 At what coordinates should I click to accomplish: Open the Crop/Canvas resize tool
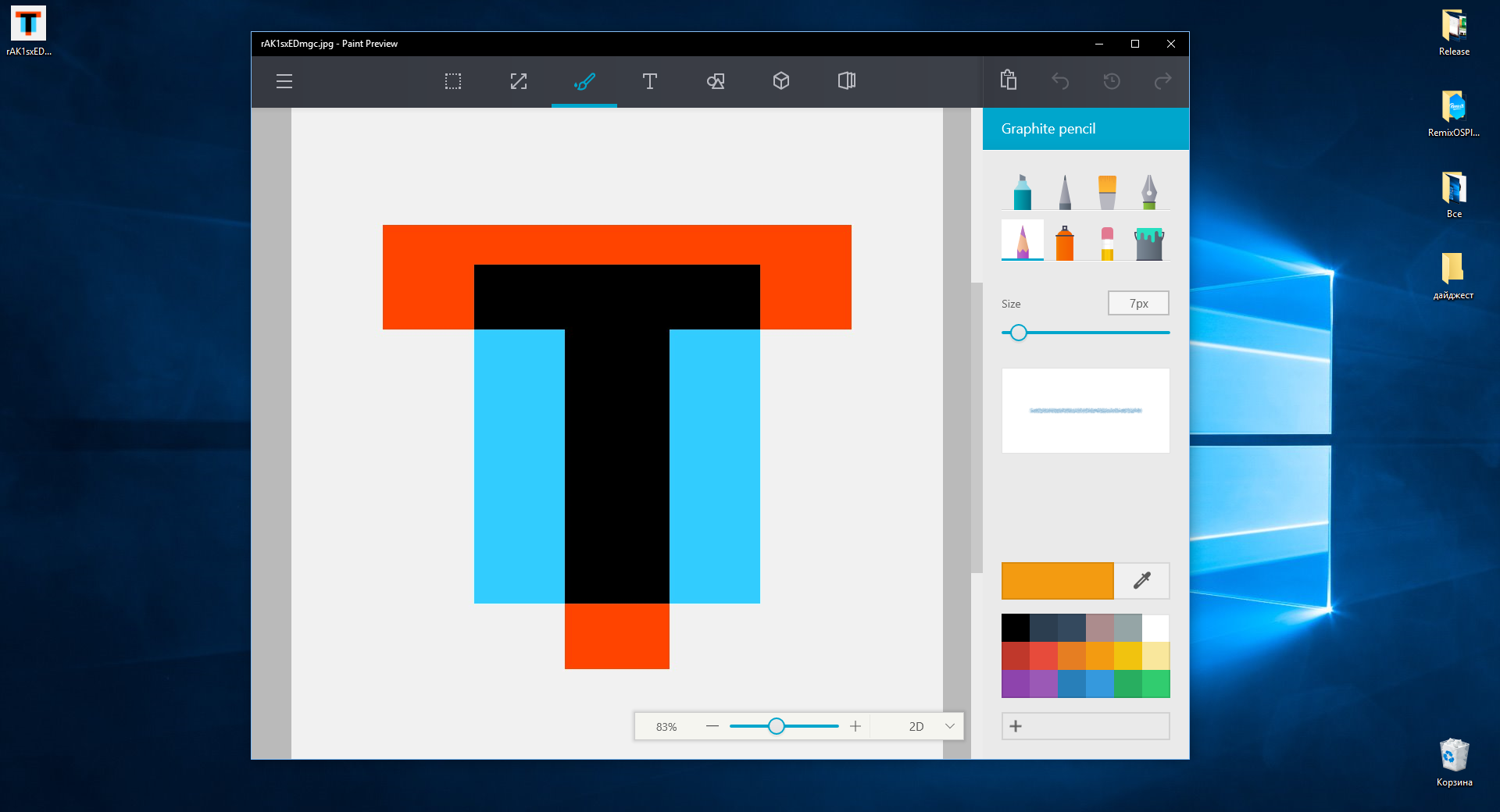tap(519, 81)
